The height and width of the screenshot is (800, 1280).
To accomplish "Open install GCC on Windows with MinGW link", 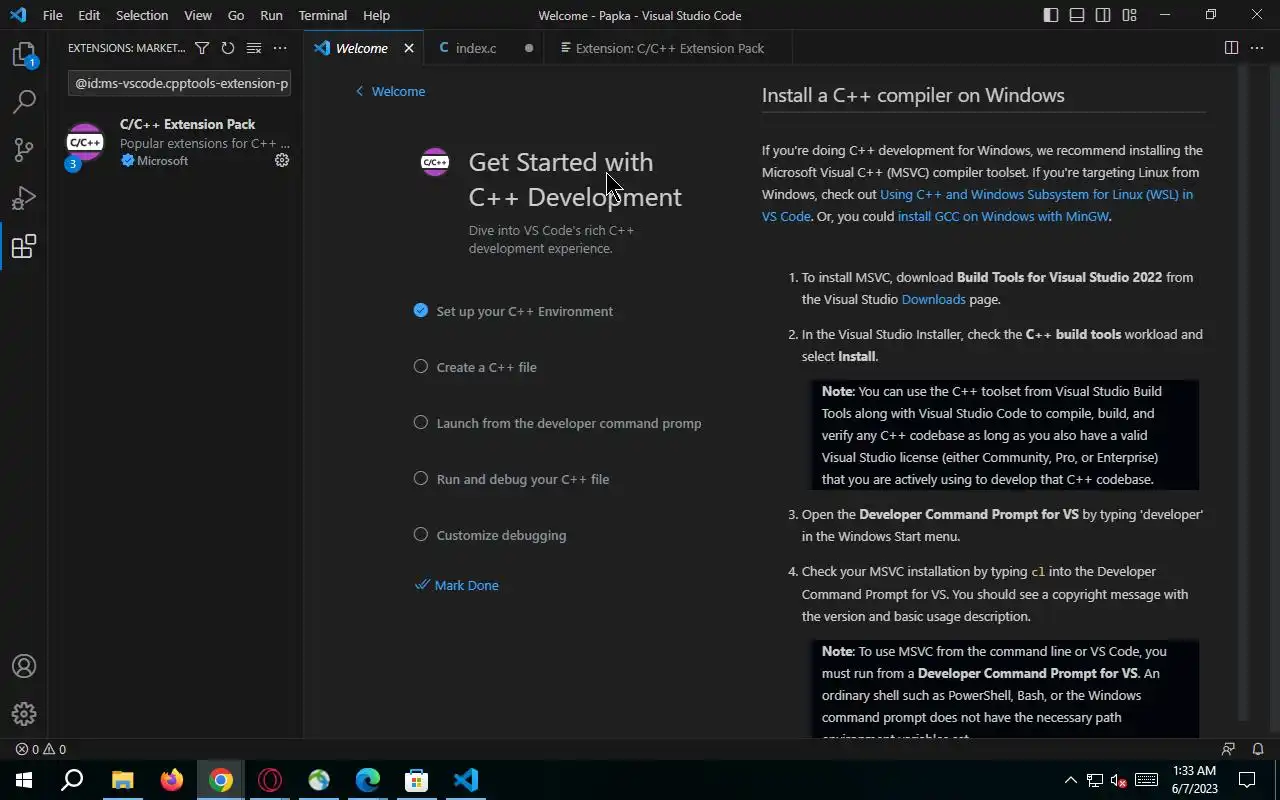I will [1003, 216].
